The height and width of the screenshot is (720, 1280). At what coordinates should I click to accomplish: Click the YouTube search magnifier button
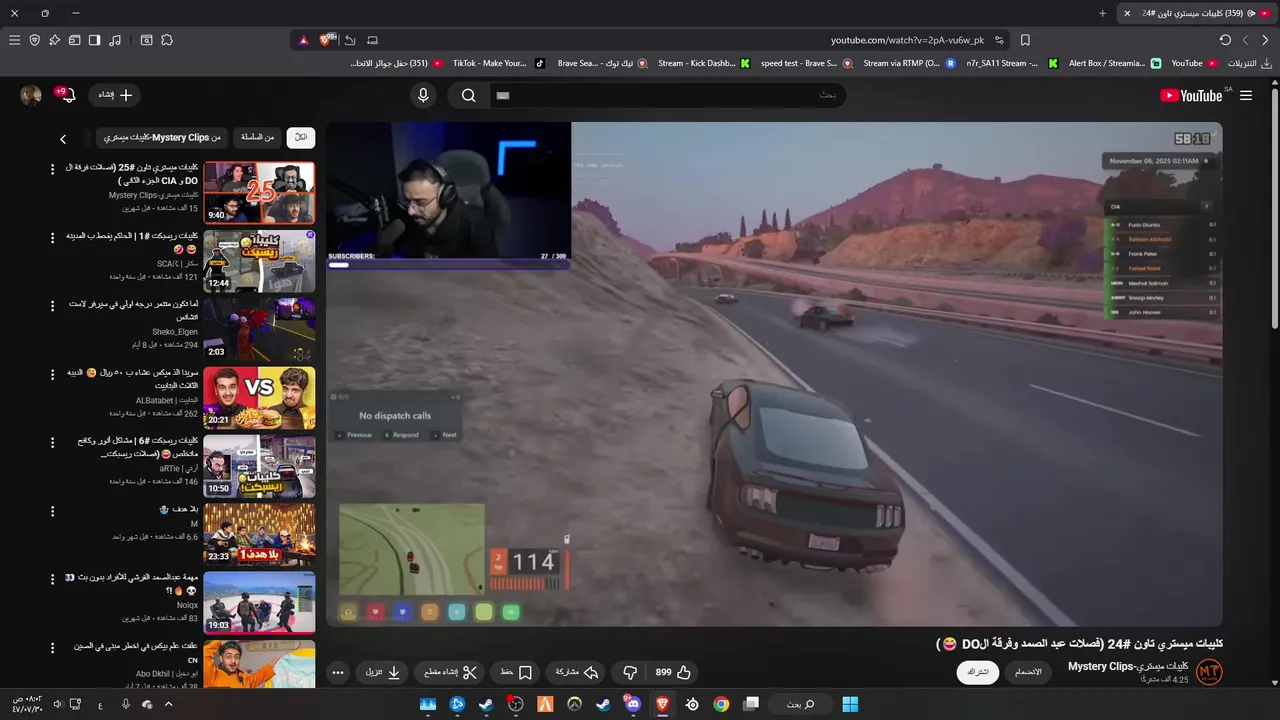(x=469, y=96)
